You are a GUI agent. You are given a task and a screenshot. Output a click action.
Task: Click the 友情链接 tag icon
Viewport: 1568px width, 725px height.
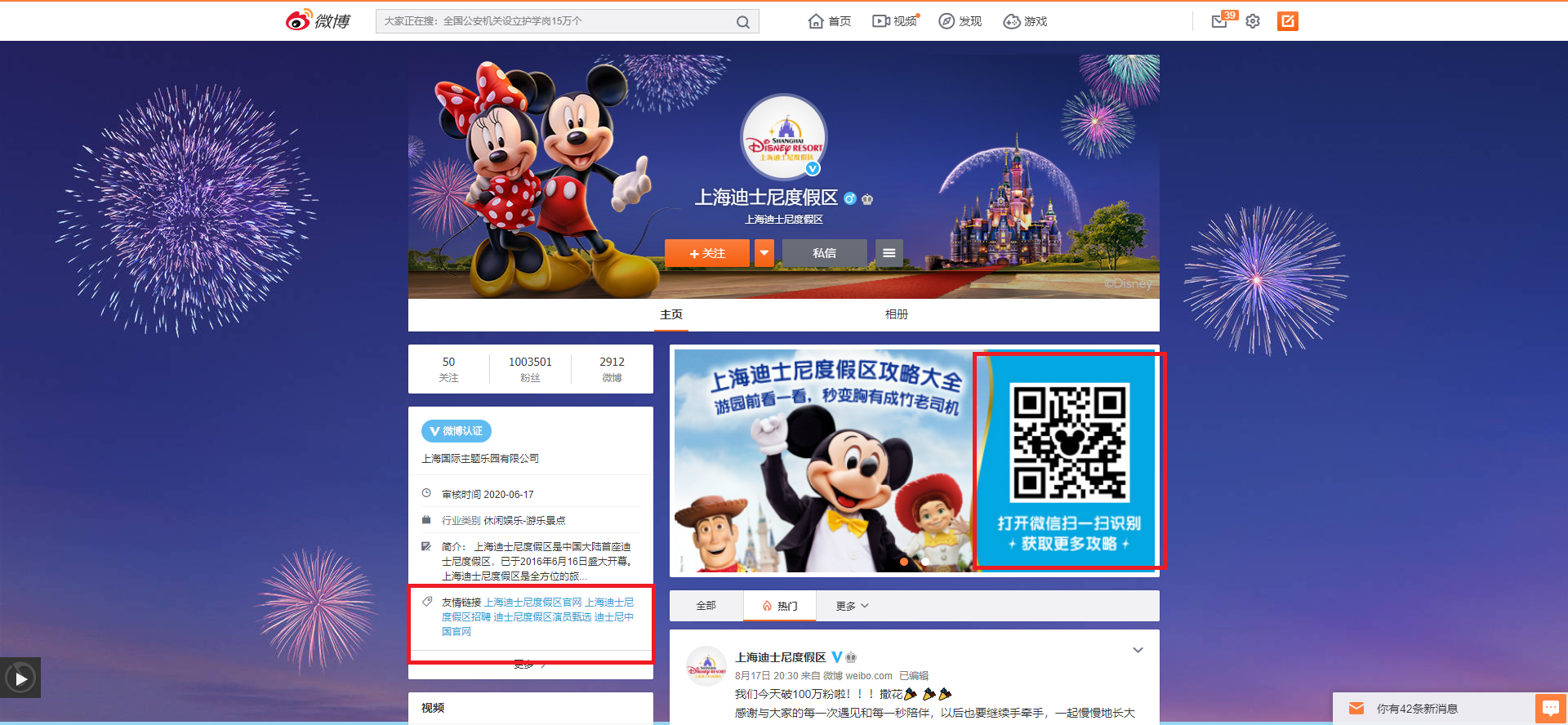point(427,602)
